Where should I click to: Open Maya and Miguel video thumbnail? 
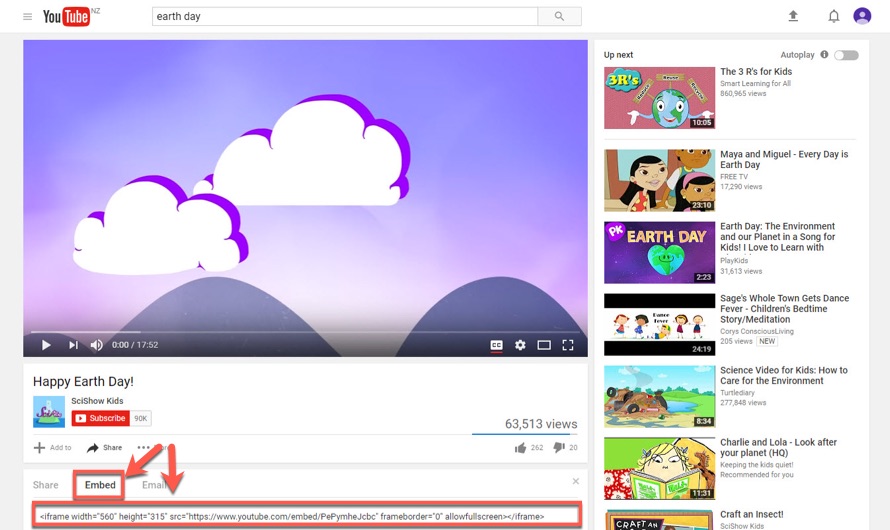[x=660, y=180]
